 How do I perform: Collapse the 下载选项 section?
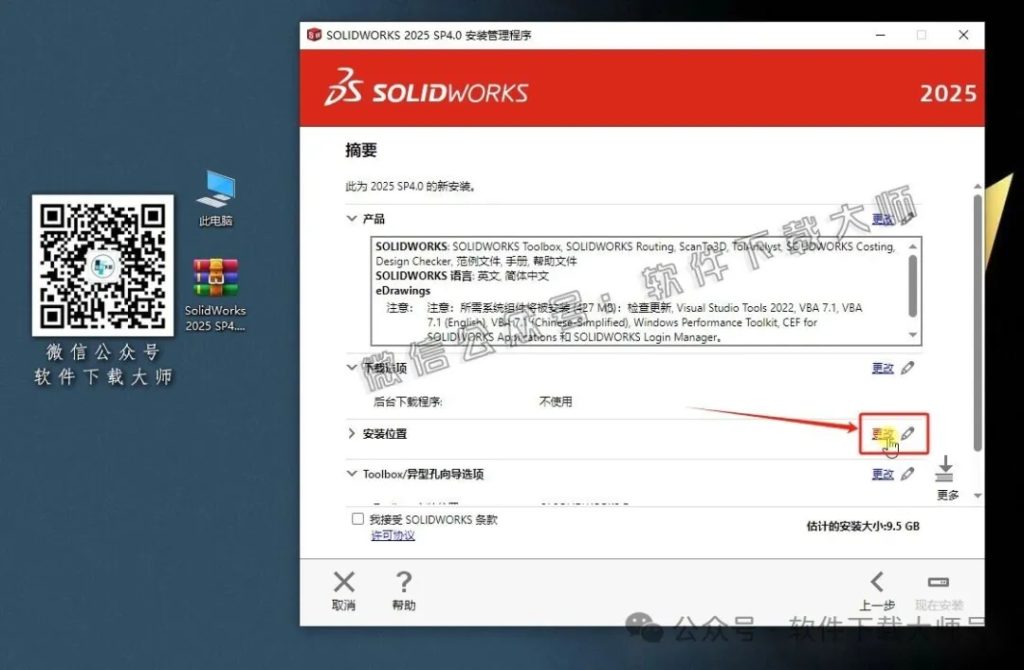pyautogui.click(x=352, y=367)
